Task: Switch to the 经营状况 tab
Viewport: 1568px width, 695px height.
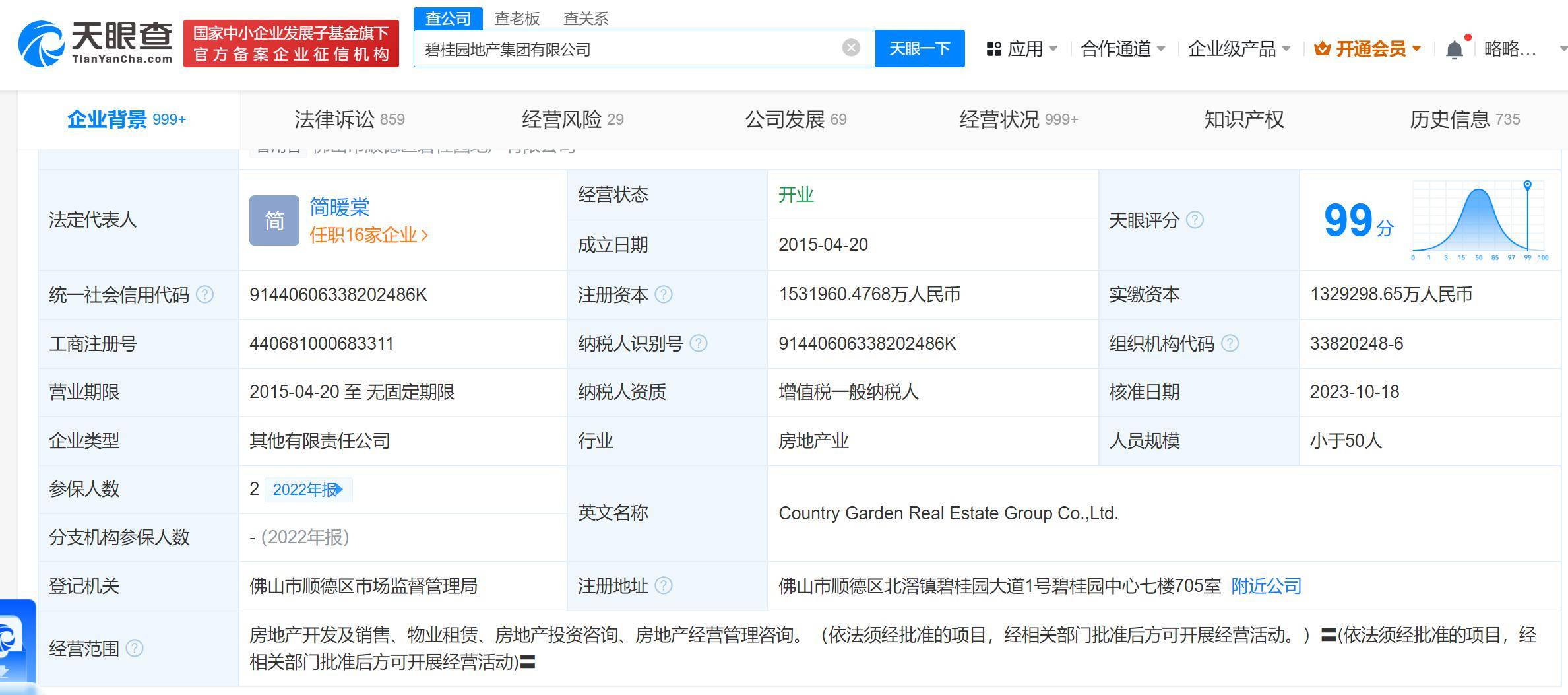Action: click(1019, 119)
